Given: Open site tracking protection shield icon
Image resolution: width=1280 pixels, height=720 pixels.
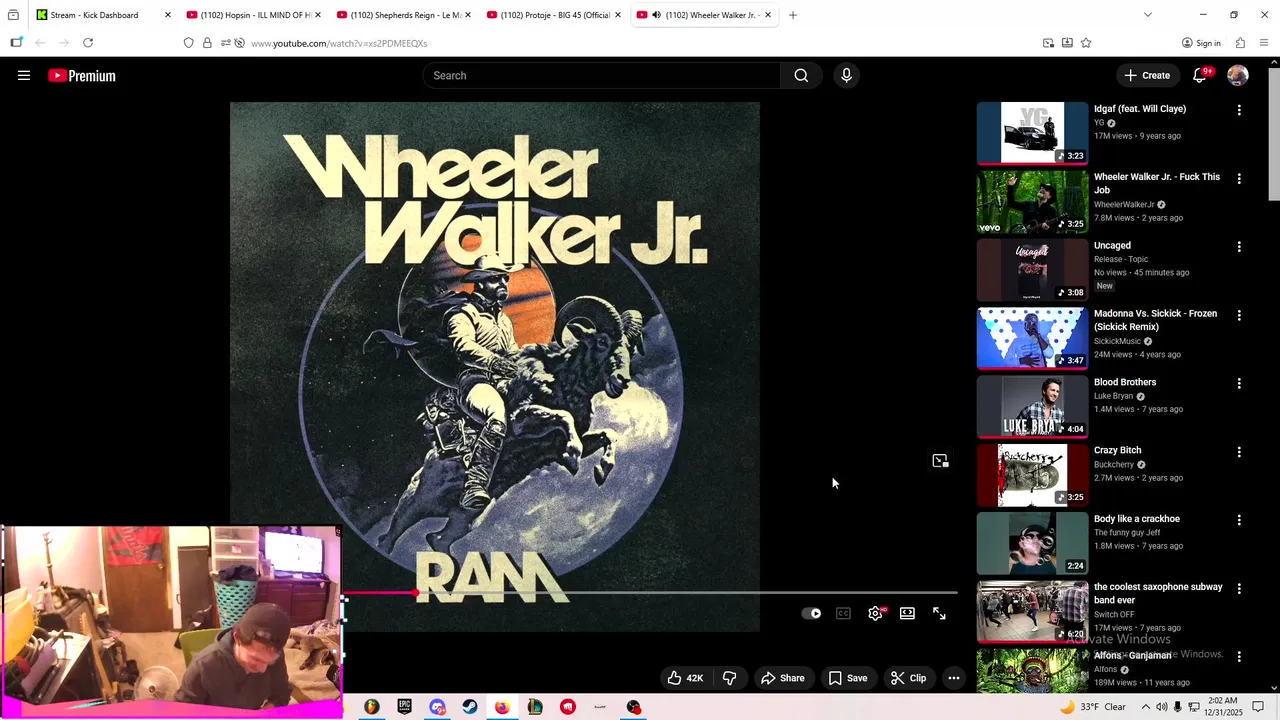Looking at the screenshot, I should 188,43.
